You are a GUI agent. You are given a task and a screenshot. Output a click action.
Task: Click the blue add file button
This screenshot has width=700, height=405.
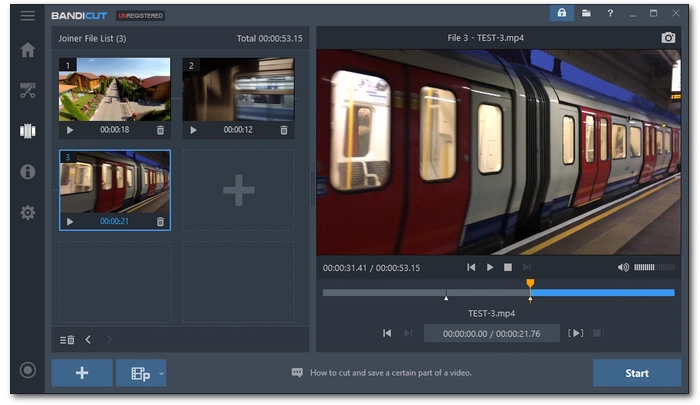pyautogui.click(x=82, y=373)
